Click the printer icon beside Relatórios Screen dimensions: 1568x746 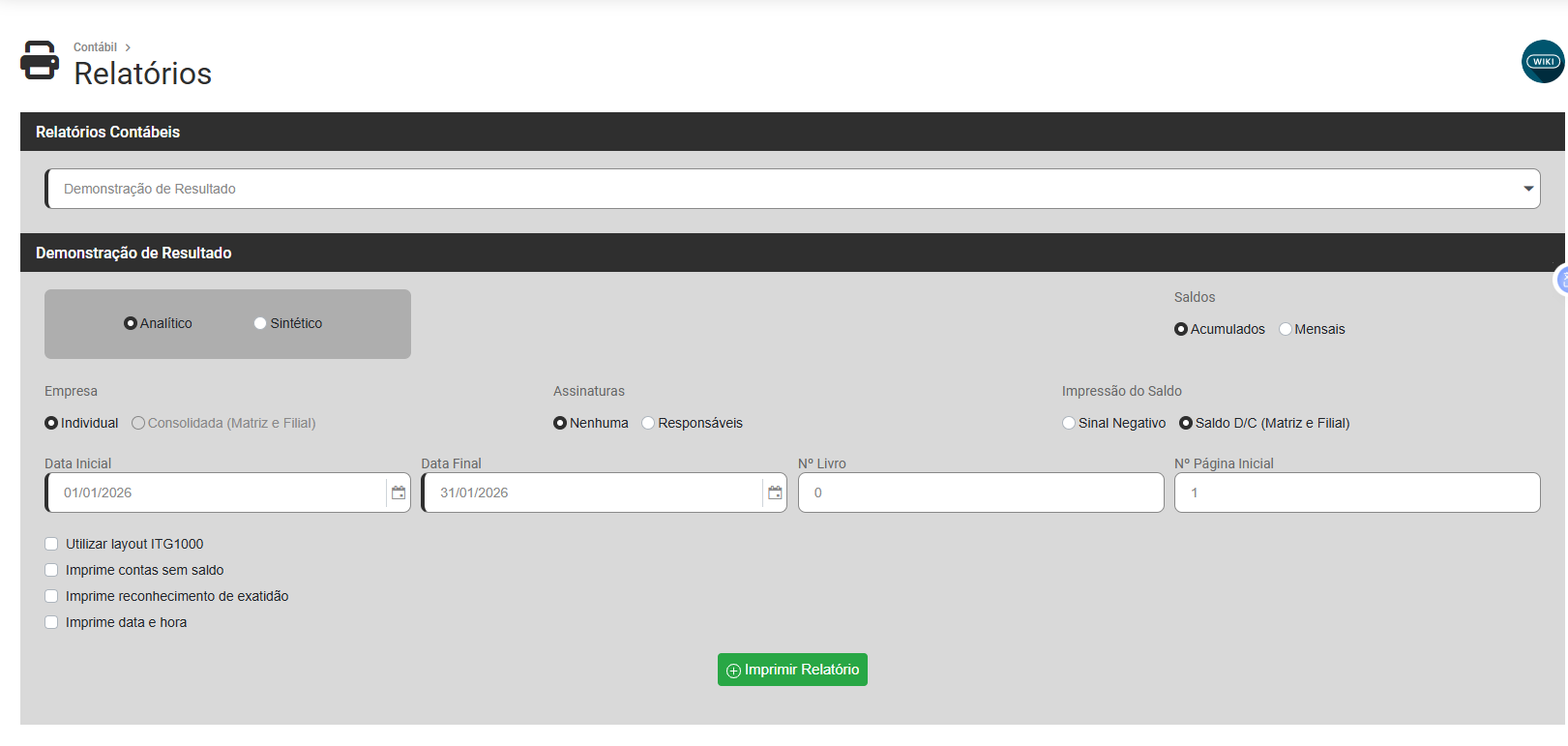point(40,60)
